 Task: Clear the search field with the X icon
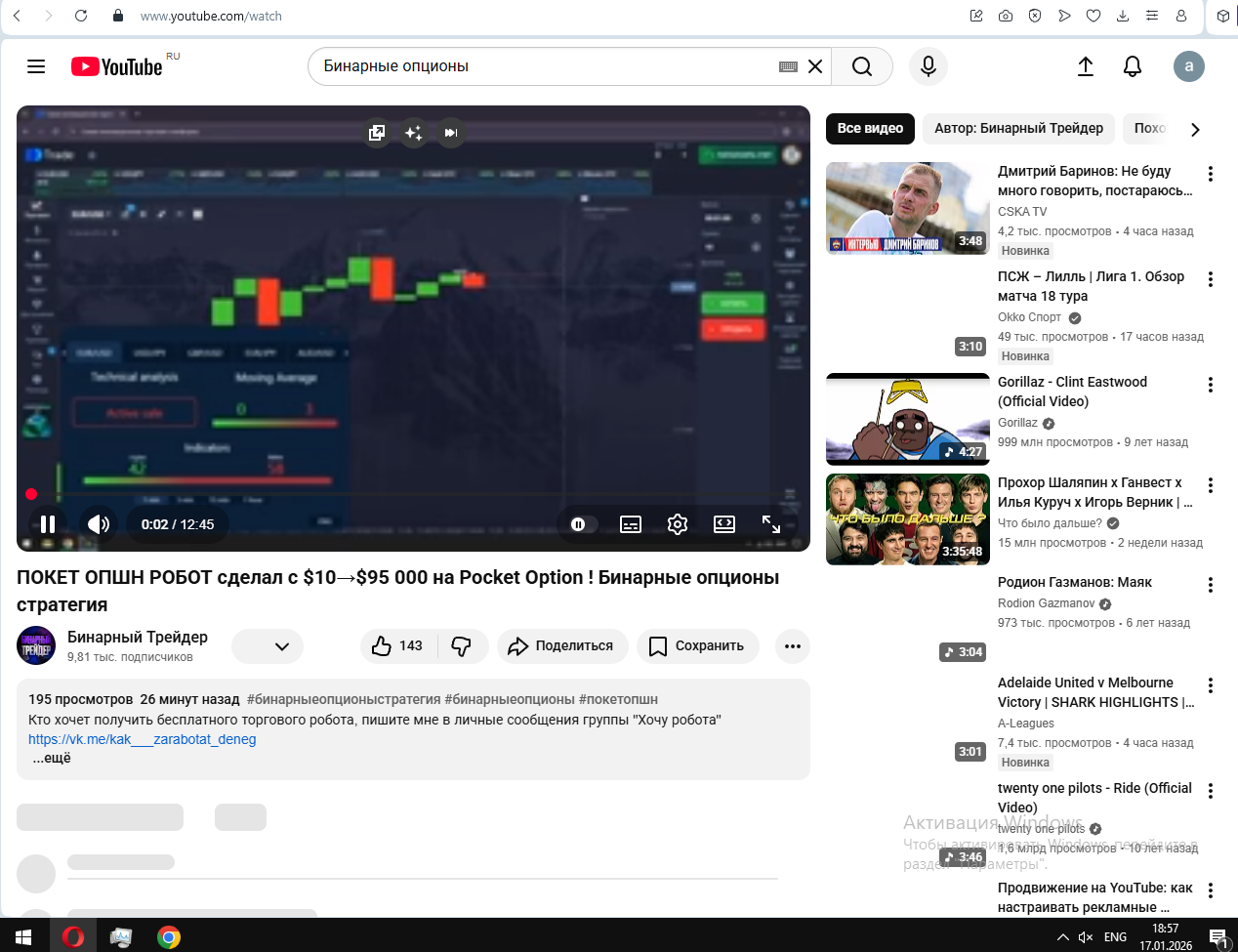pos(815,66)
